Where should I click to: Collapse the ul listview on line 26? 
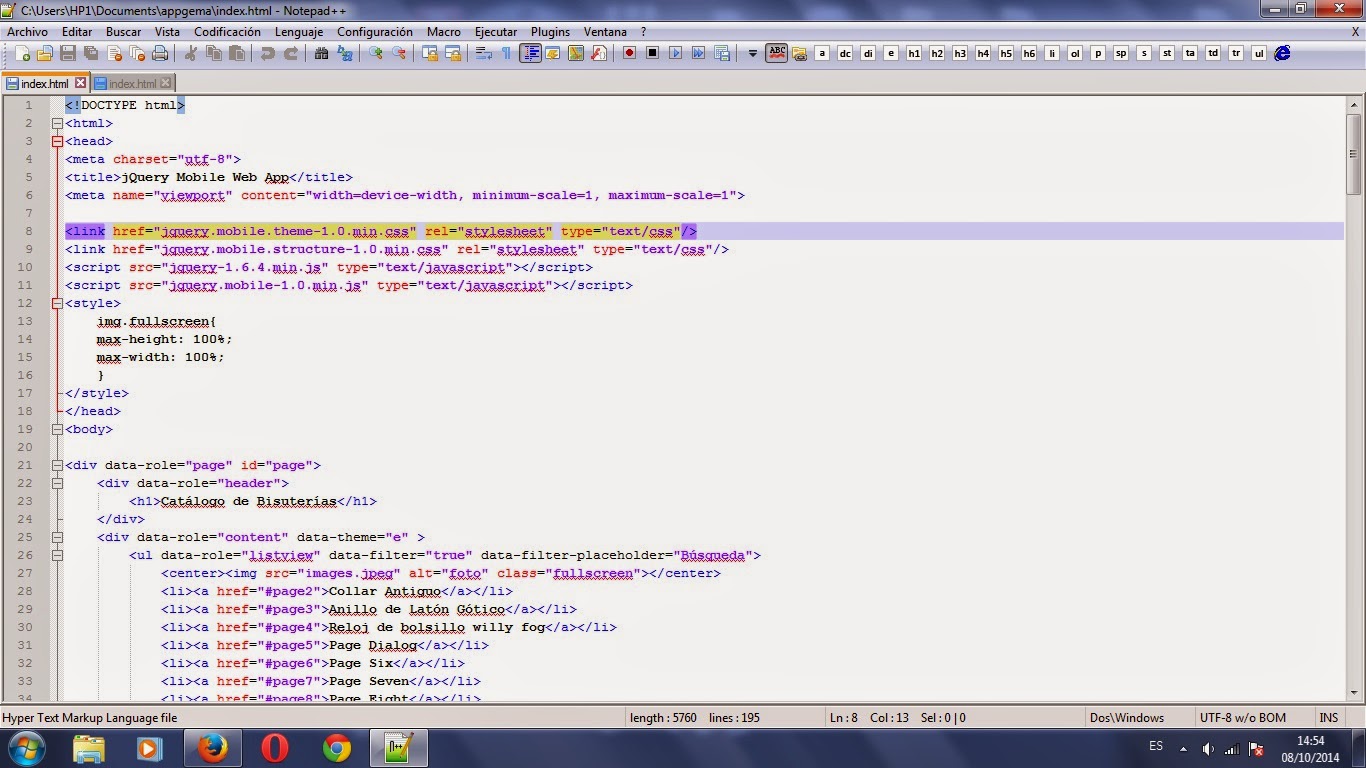click(57, 556)
